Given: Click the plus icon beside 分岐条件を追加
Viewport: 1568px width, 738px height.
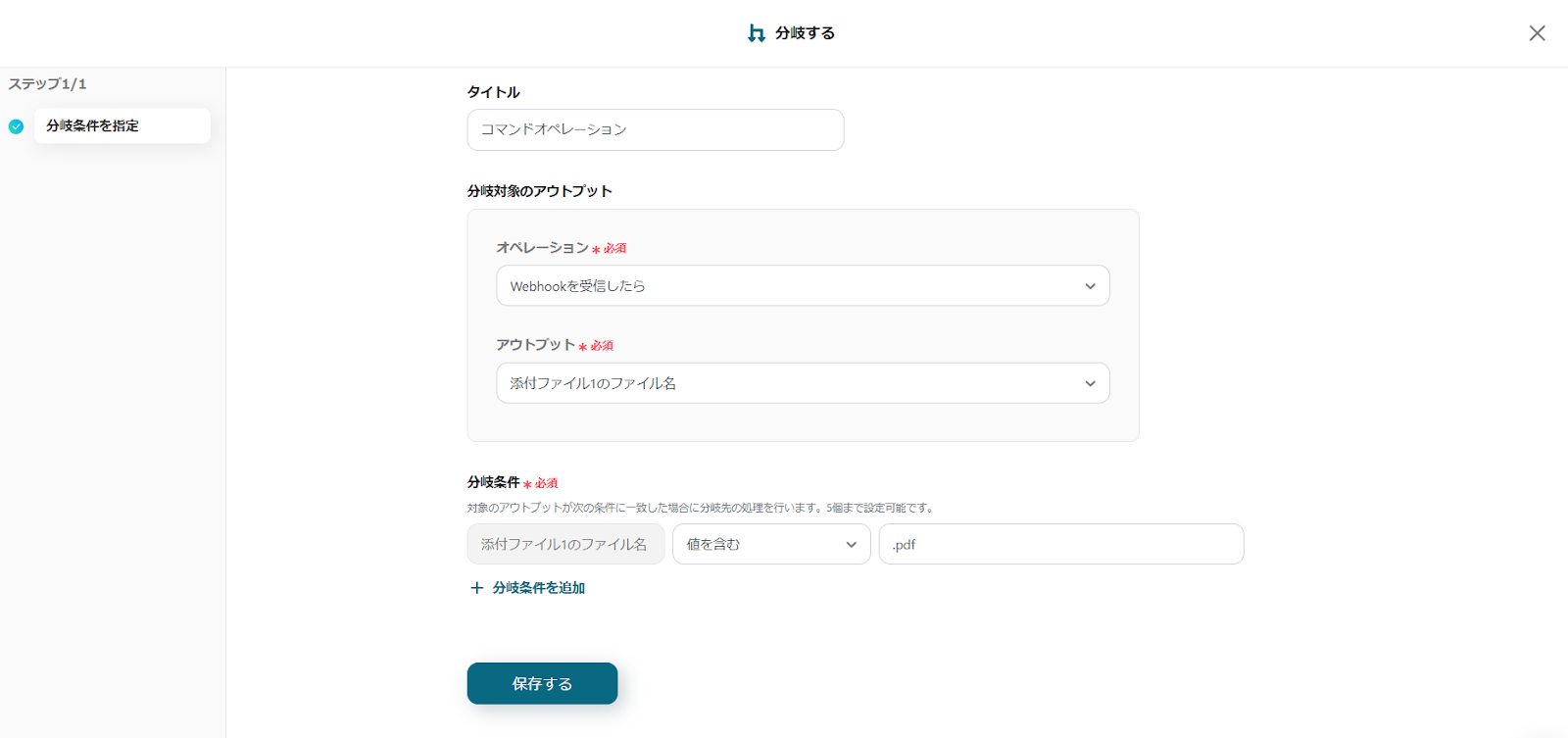Looking at the screenshot, I should 477,588.
